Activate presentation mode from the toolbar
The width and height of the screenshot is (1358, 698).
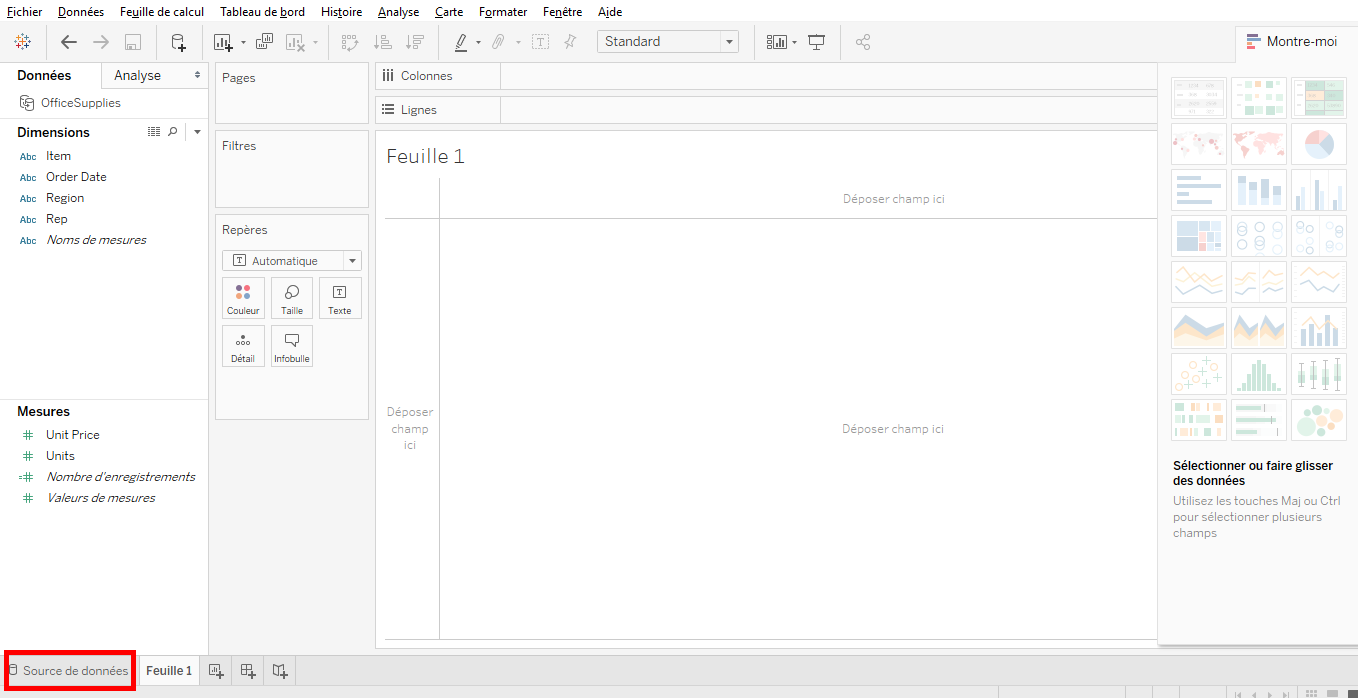816,41
